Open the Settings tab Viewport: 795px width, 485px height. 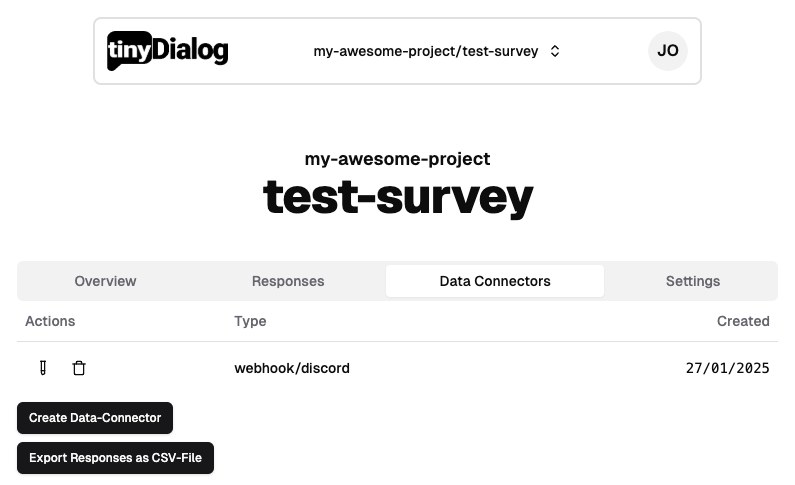(693, 281)
